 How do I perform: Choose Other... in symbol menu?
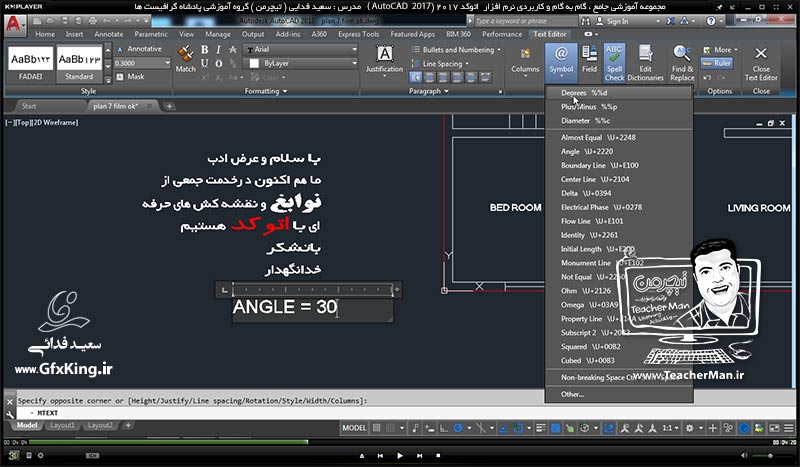pyautogui.click(x=619, y=395)
